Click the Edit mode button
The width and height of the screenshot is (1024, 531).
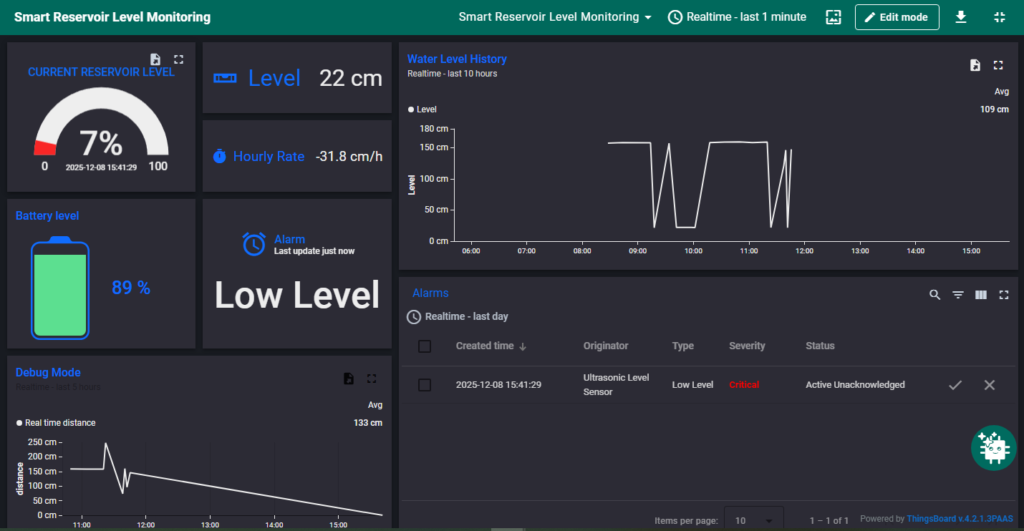897,17
